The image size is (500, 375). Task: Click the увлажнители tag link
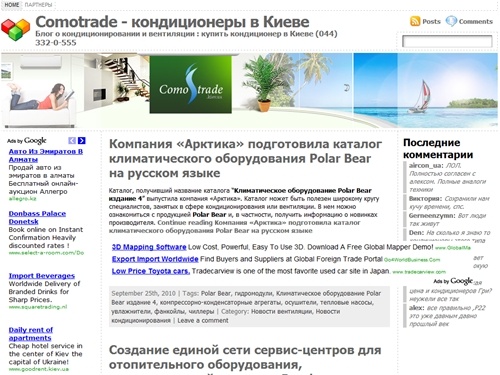point(131,311)
